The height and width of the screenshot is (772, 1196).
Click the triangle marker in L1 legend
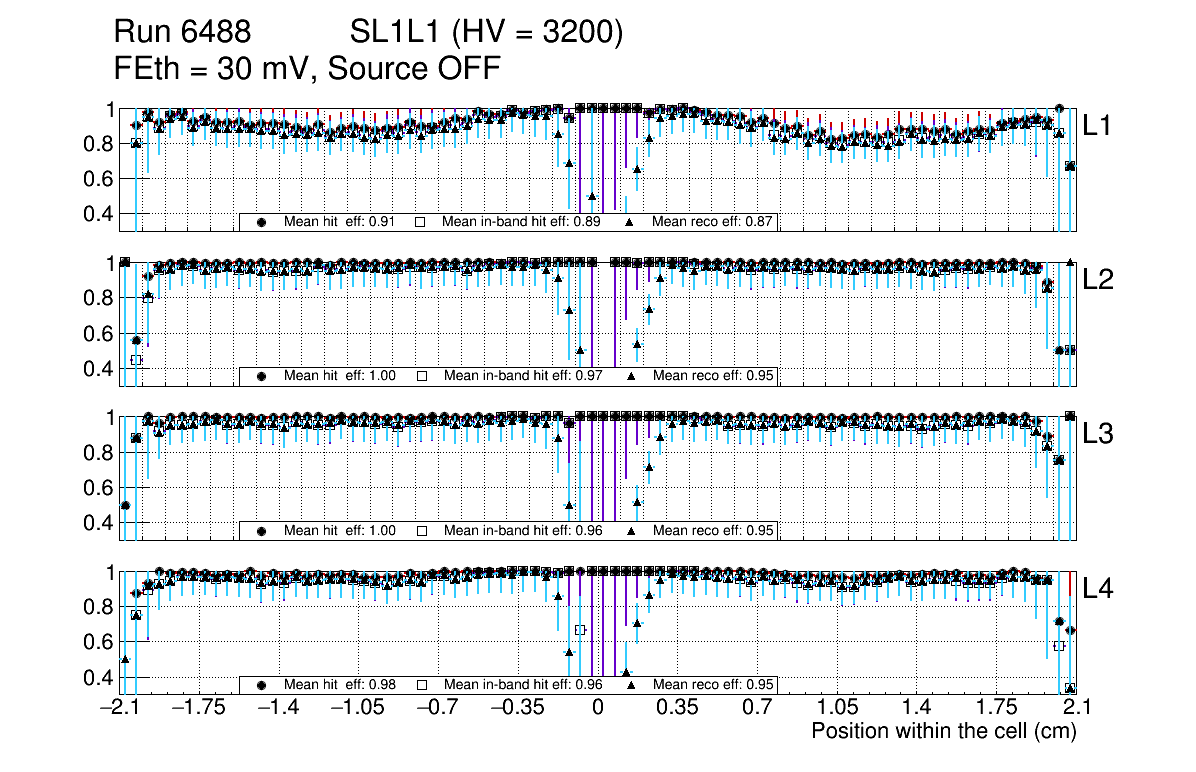(631, 222)
